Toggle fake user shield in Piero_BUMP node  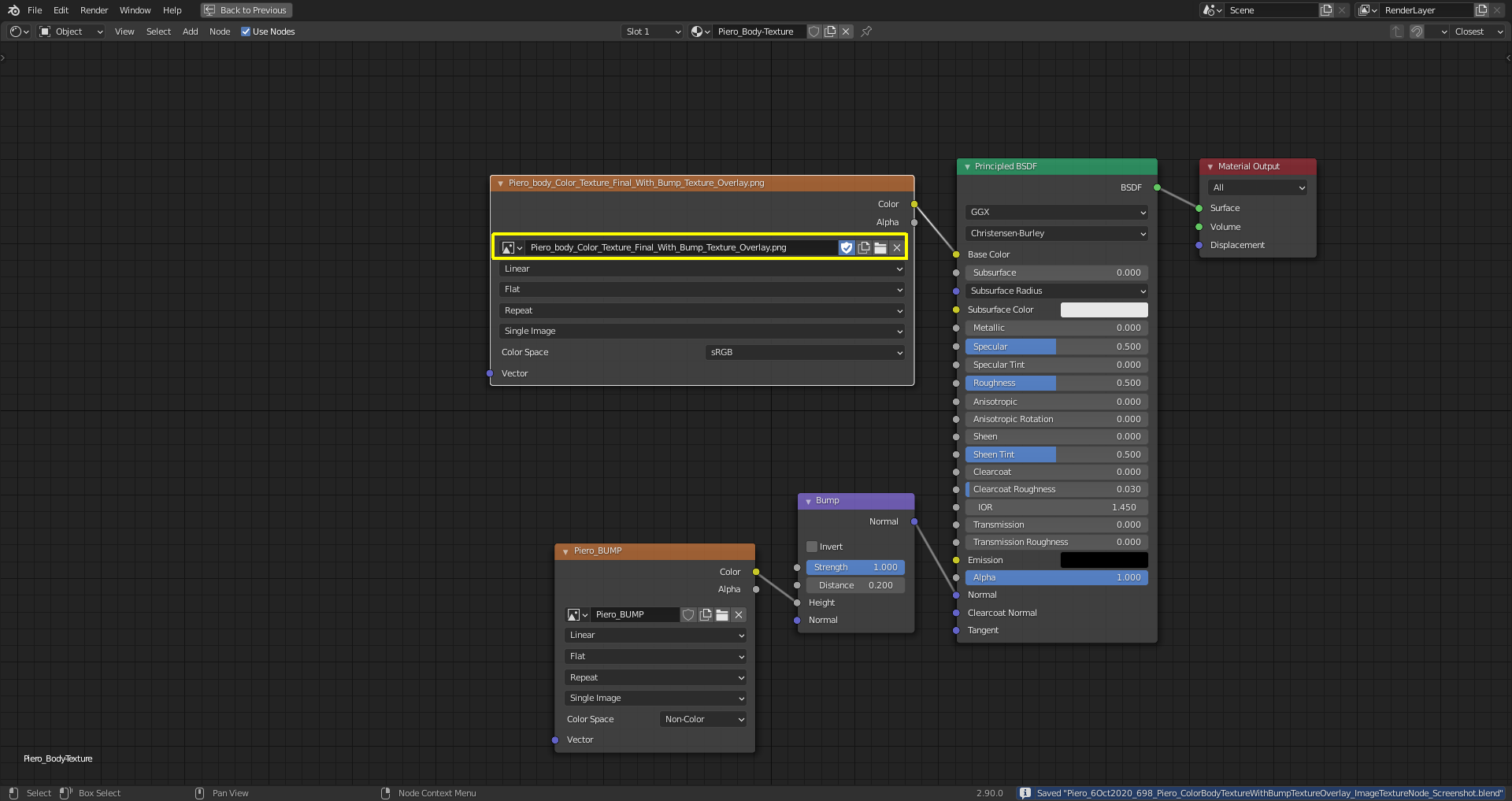[x=688, y=614]
